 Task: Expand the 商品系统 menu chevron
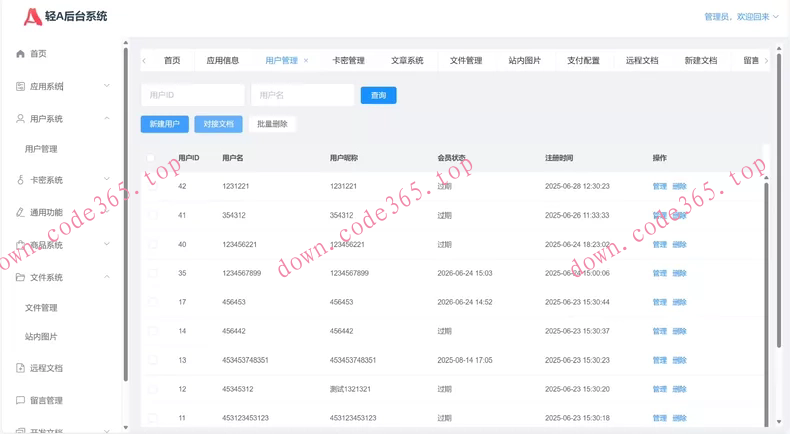(107, 244)
